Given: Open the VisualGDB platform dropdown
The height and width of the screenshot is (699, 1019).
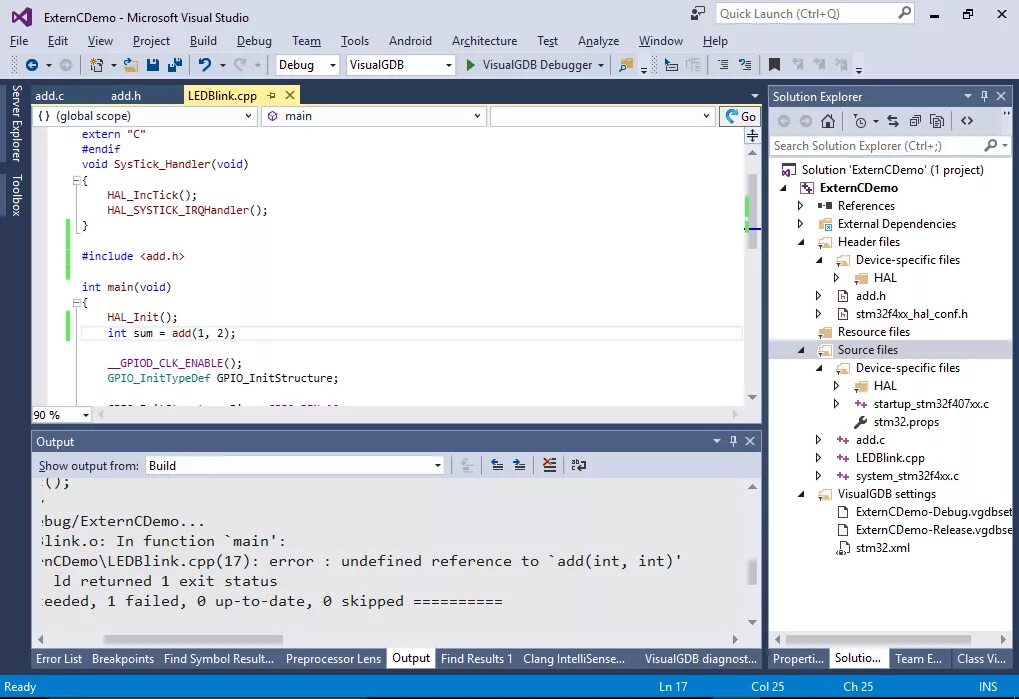Looking at the screenshot, I should (x=400, y=65).
